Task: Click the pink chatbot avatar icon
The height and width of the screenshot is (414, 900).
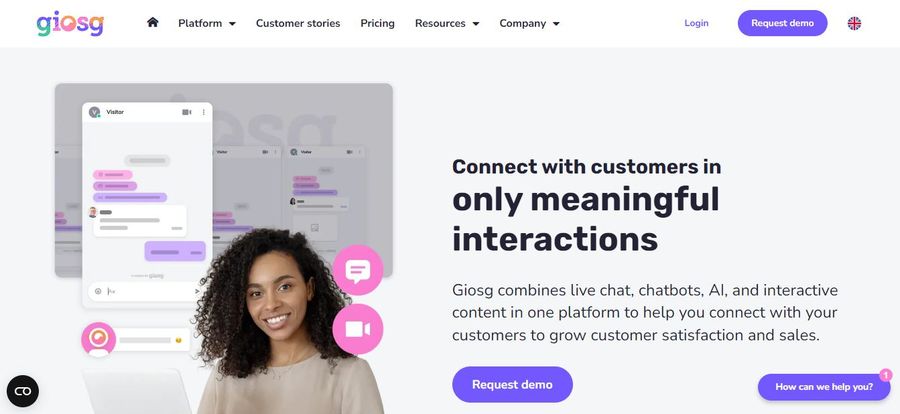Action: 99,339
